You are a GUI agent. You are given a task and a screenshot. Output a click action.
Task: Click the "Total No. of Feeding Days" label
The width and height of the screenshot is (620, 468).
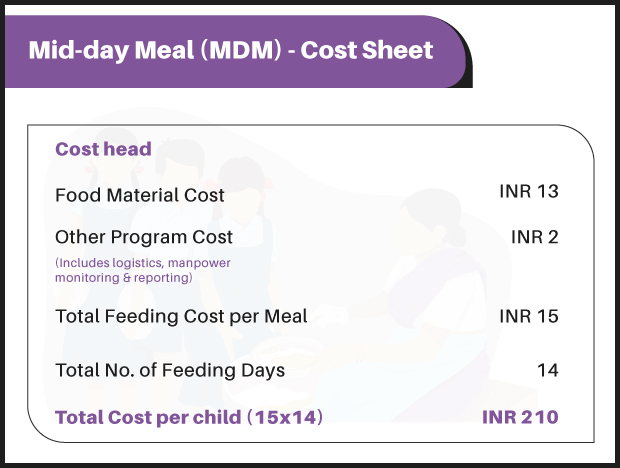tap(170, 370)
